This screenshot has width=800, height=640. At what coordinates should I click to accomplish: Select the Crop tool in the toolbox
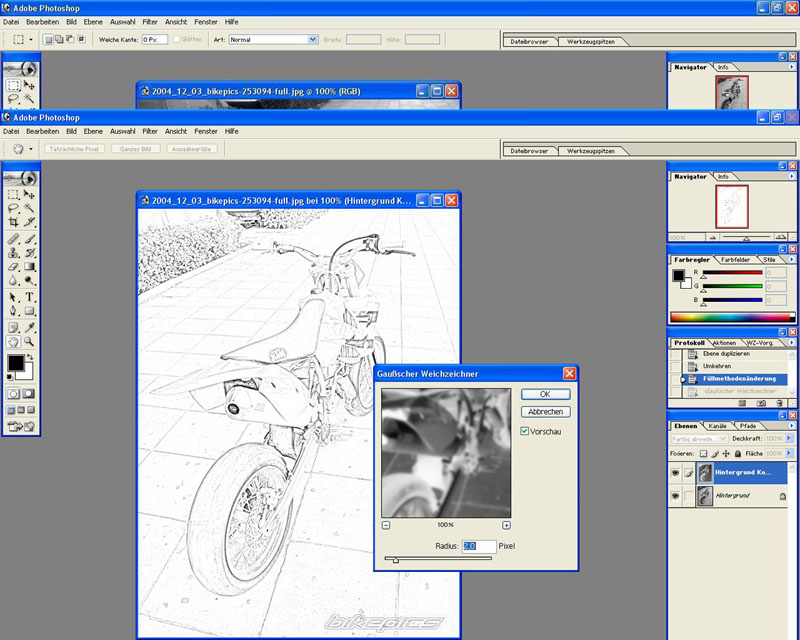click(x=13, y=222)
